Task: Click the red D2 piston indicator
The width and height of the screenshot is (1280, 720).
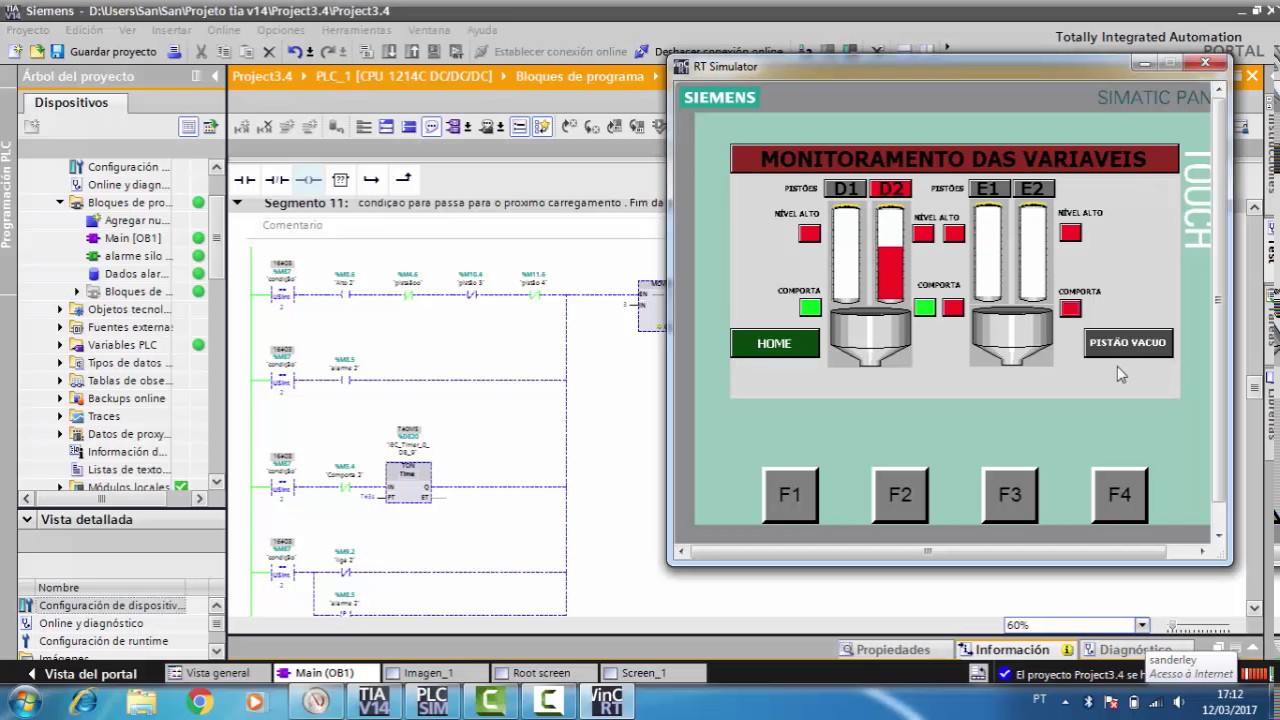Action: [891, 189]
